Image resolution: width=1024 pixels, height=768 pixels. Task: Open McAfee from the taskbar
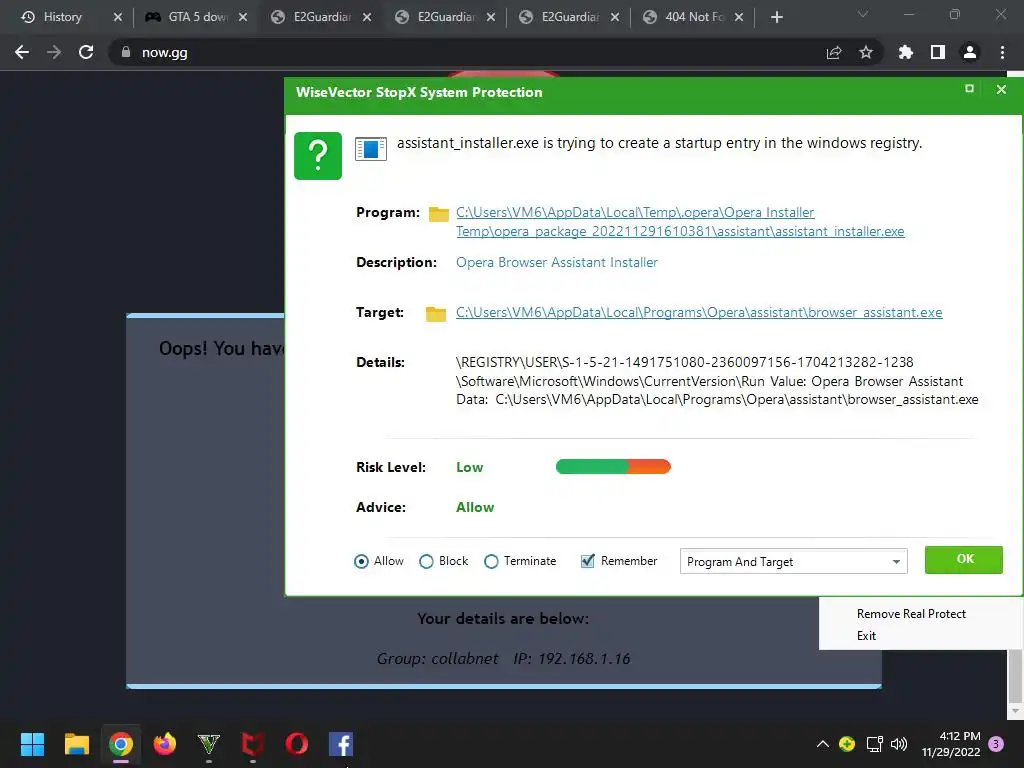pyautogui.click(x=253, y=744)
